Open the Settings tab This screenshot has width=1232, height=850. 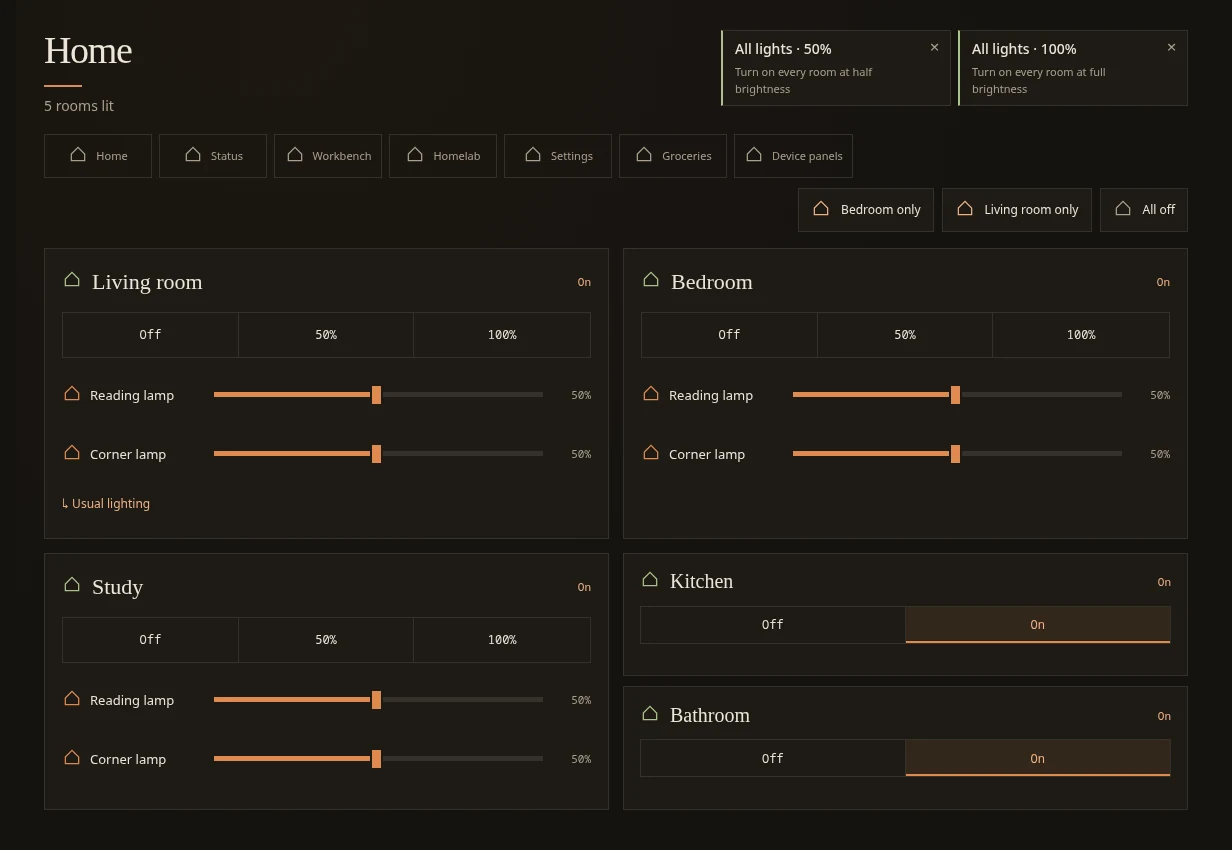(x=558, y=156)
